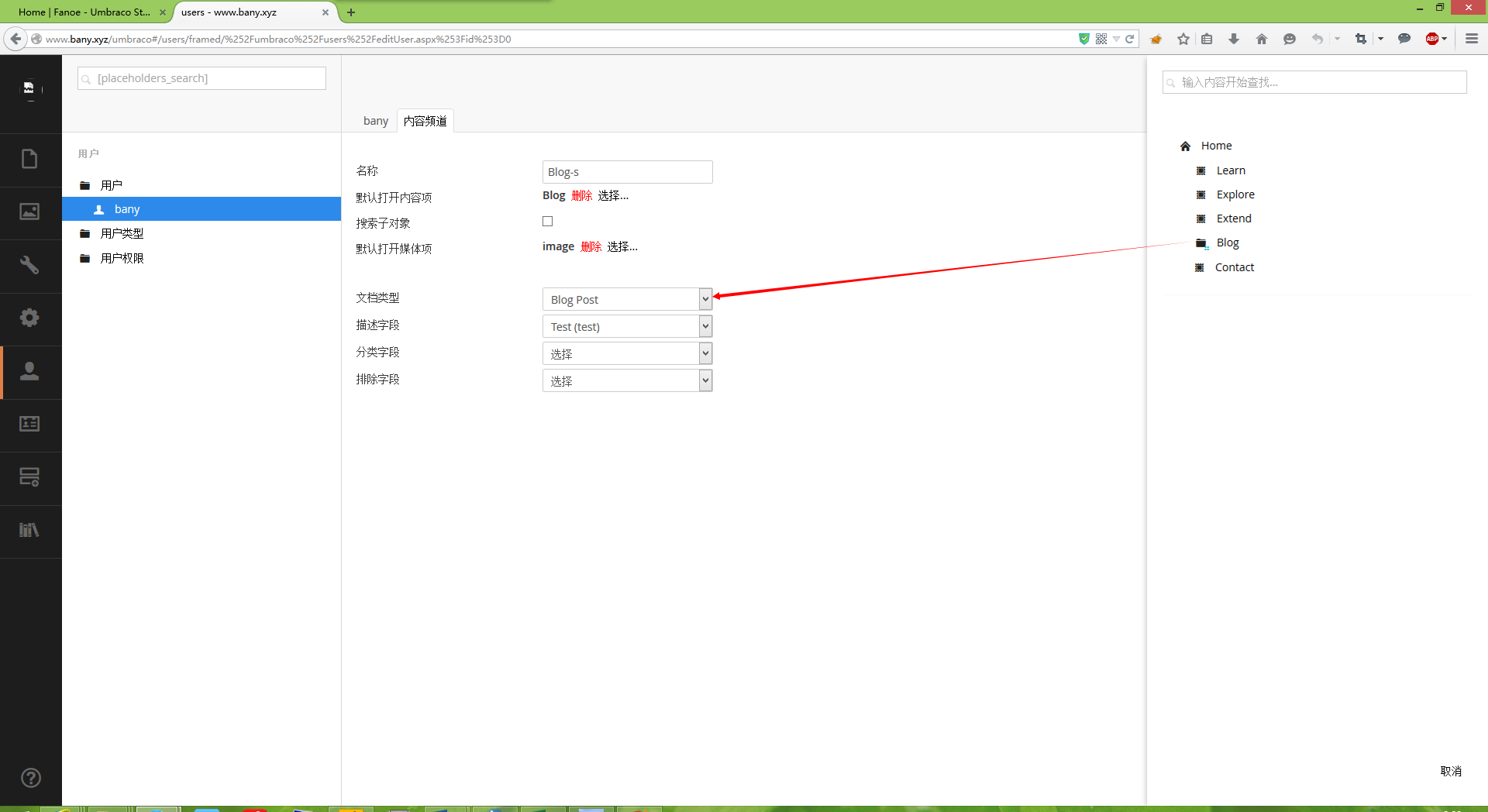
Task: Click 删除 next to Blog content item
Action: click(582, 195)
